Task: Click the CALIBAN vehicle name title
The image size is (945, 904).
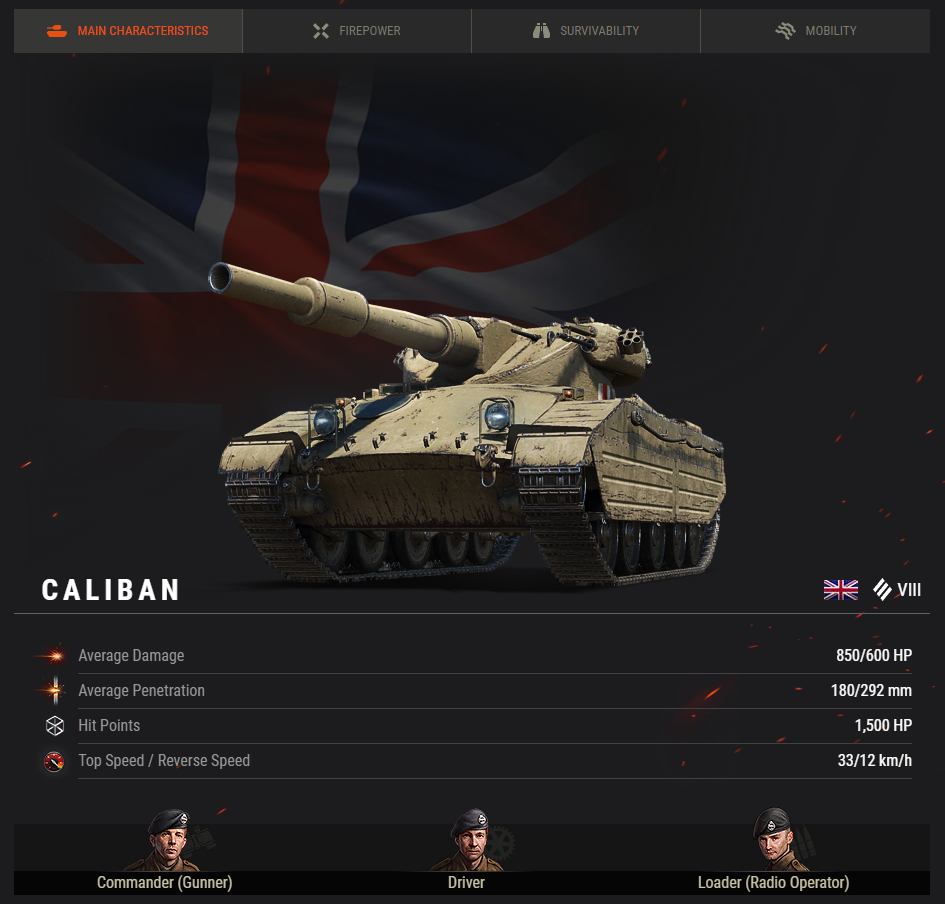Action: click(111, 590)
